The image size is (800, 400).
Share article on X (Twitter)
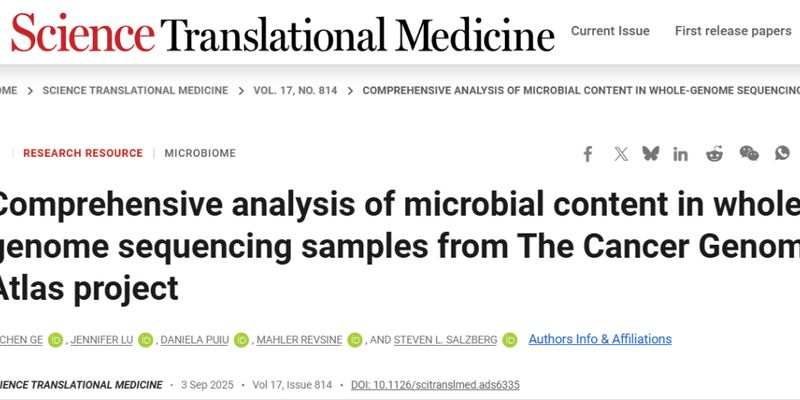click(x=621, y=153)
